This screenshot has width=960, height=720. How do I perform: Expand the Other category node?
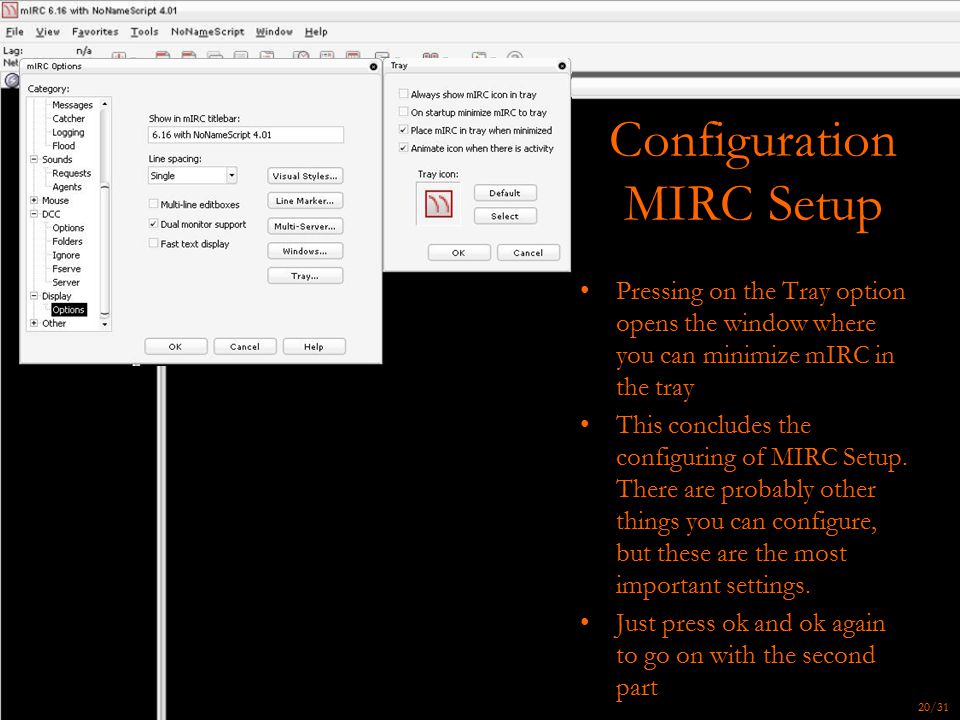34,323
